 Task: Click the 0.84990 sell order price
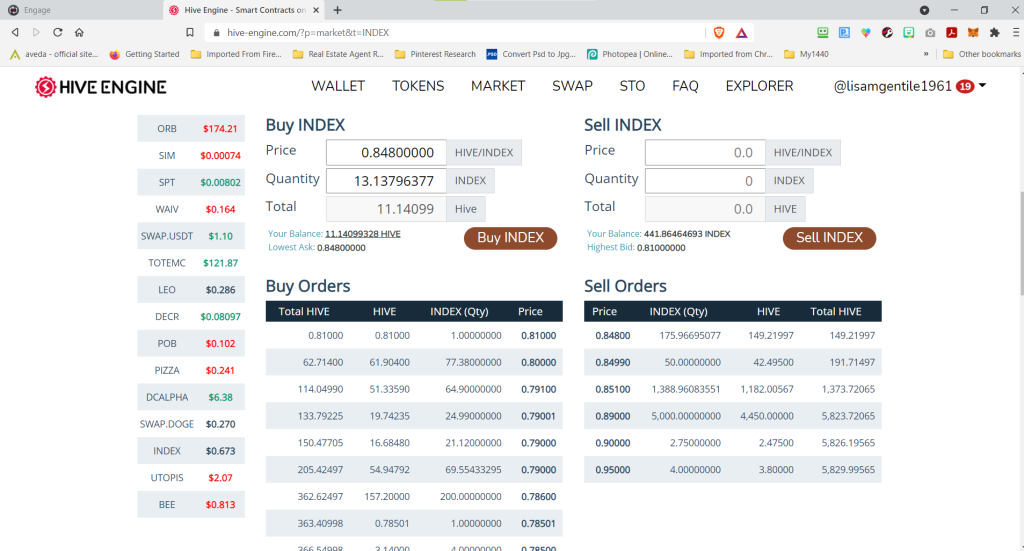(x=613, y=362)
